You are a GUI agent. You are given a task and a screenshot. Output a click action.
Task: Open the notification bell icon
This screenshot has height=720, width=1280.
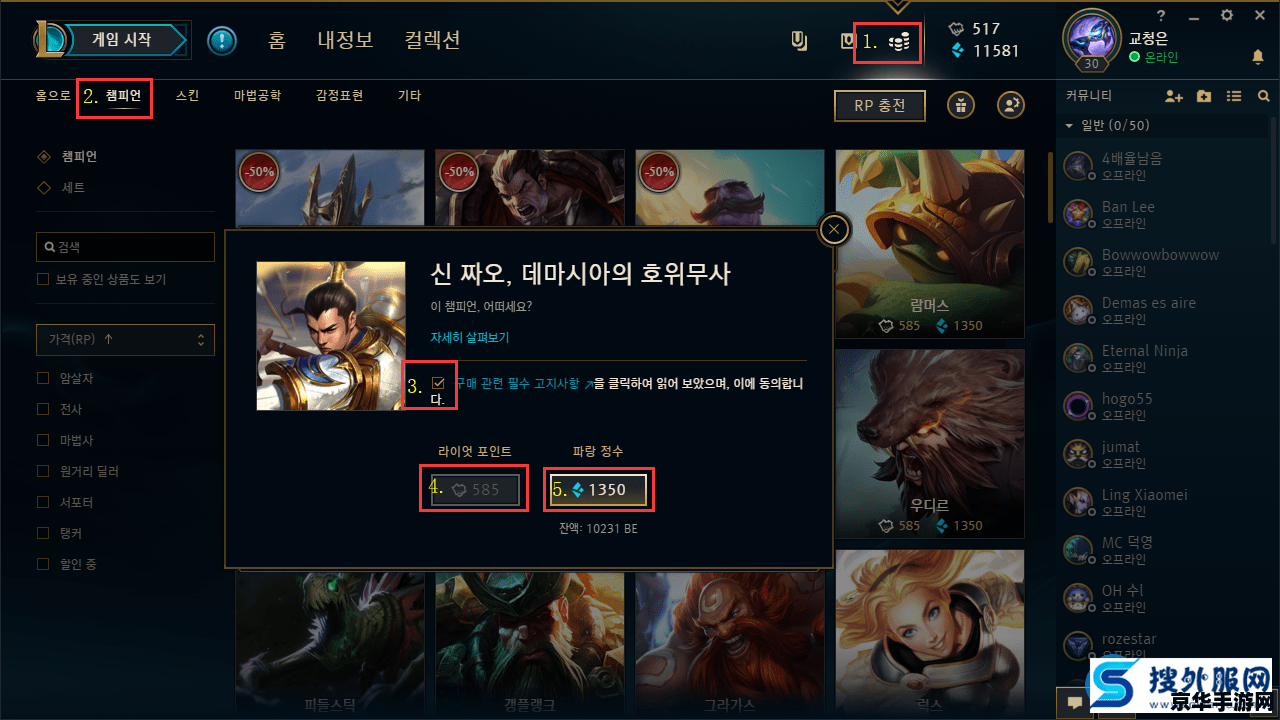1258,58
